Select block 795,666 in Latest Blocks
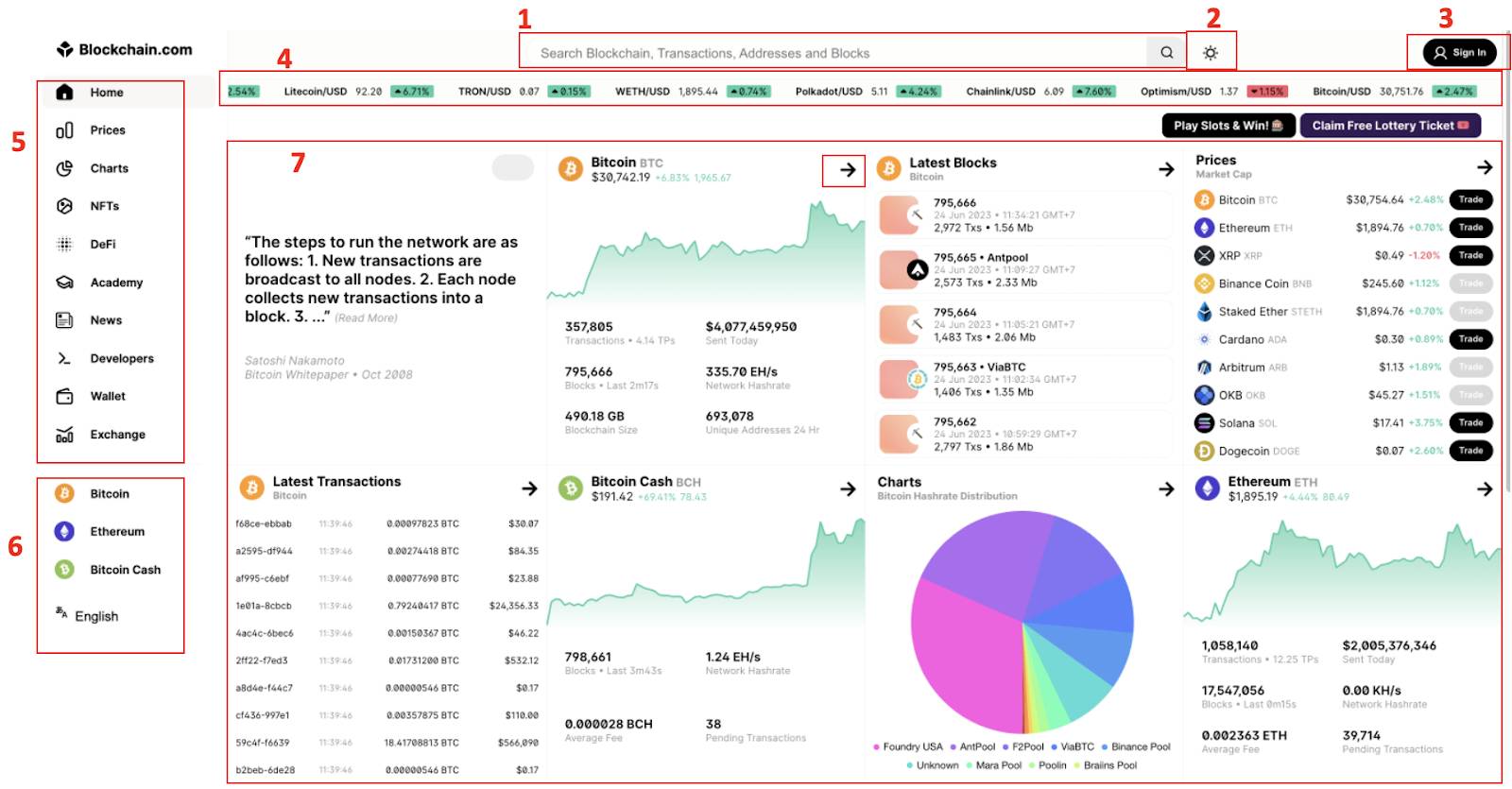The image size is (1512, 789). tap(1024, 215)
